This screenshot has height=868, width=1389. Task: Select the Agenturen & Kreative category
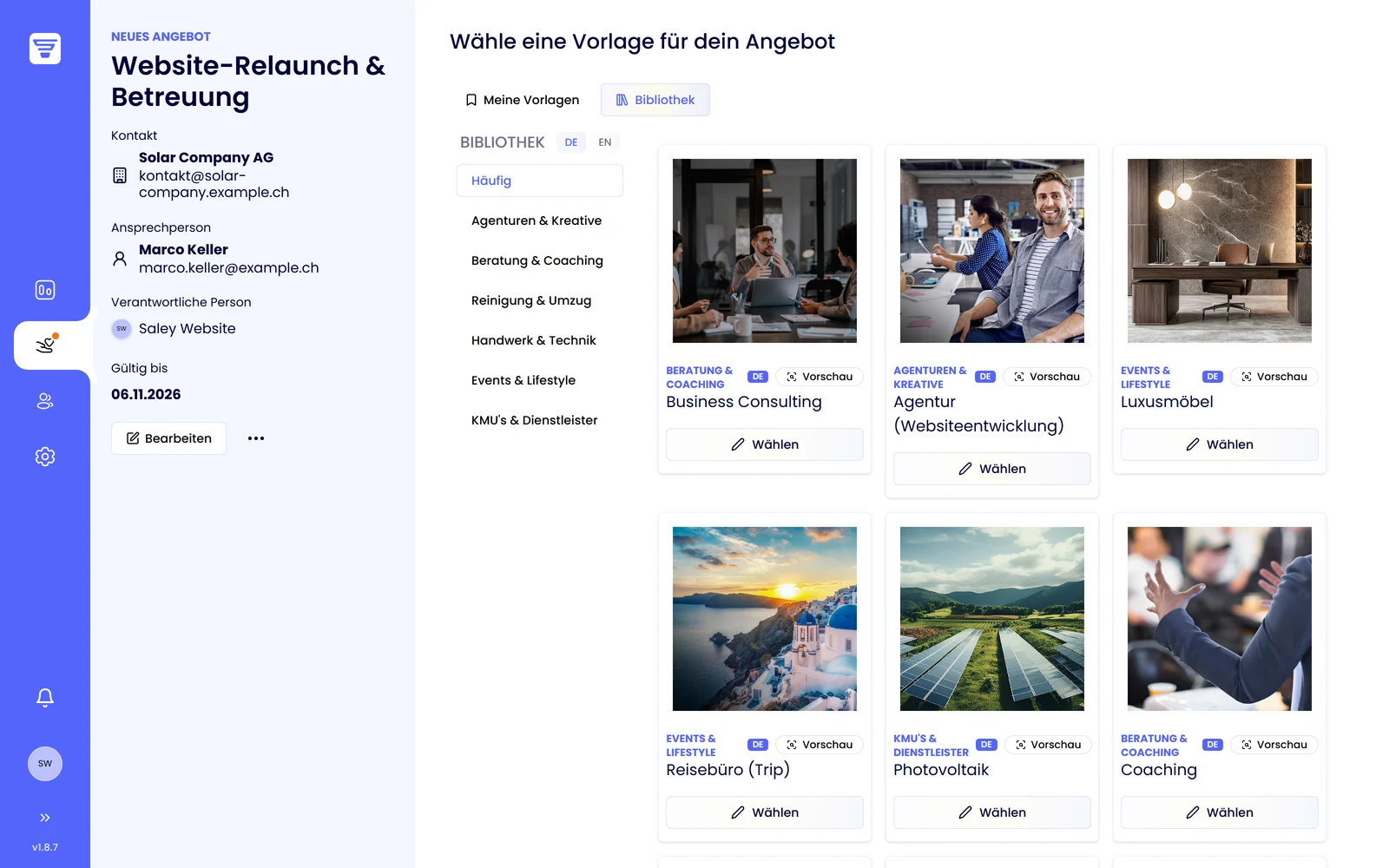click(x=540, y=220)
